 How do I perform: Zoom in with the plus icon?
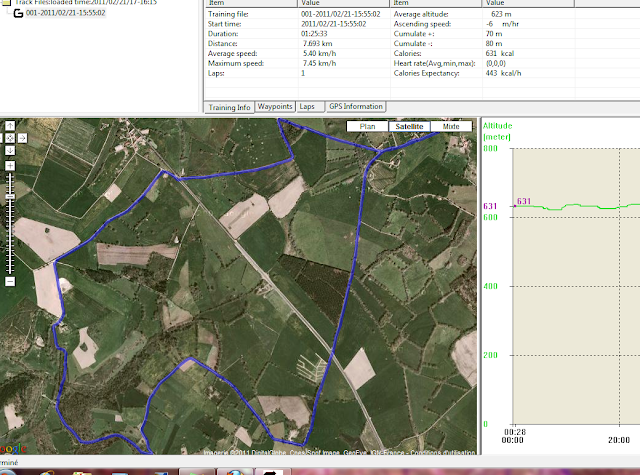click(x=10, y=166)
